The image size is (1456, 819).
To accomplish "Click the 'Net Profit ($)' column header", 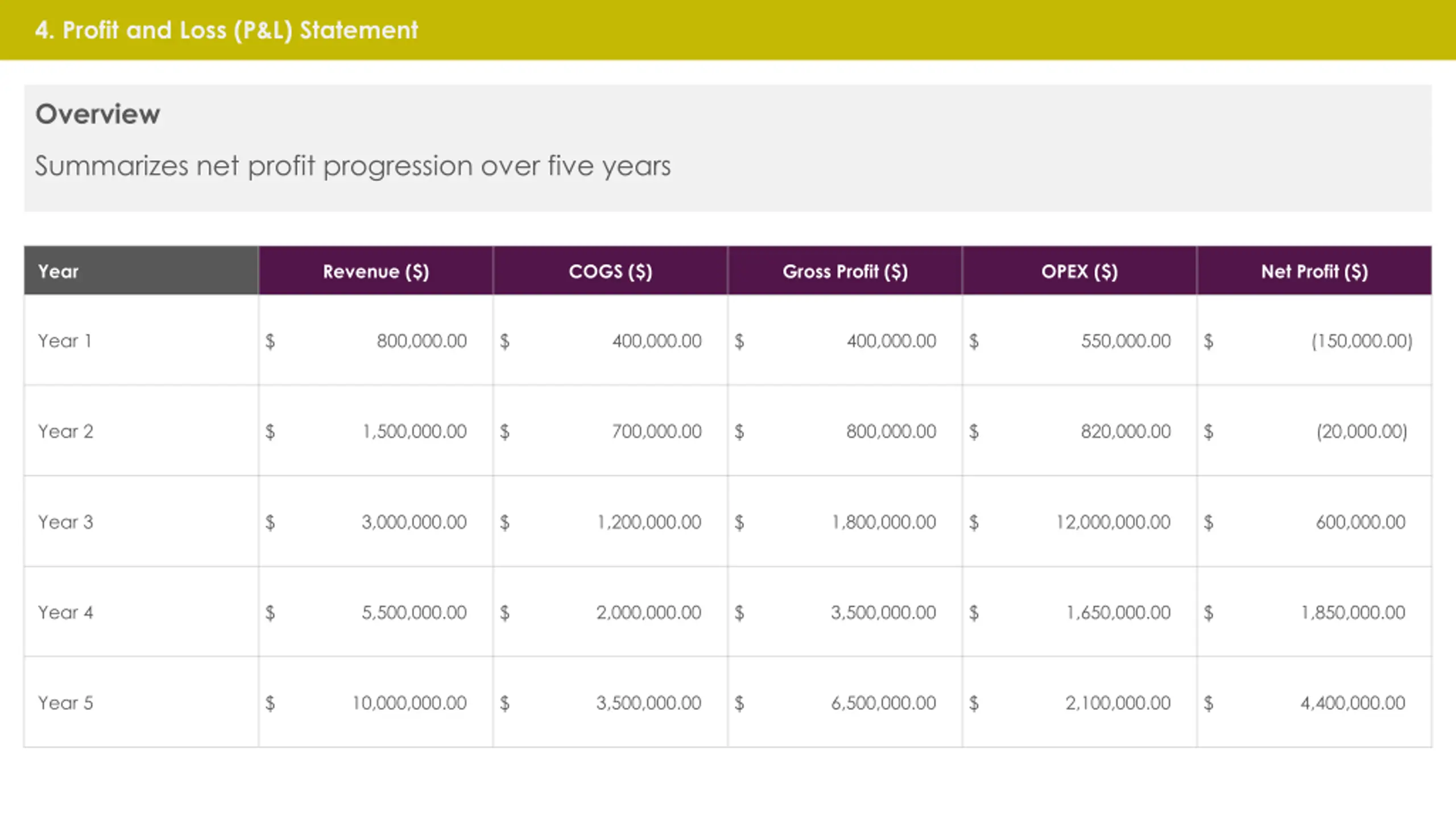I will coord(1314,271).
